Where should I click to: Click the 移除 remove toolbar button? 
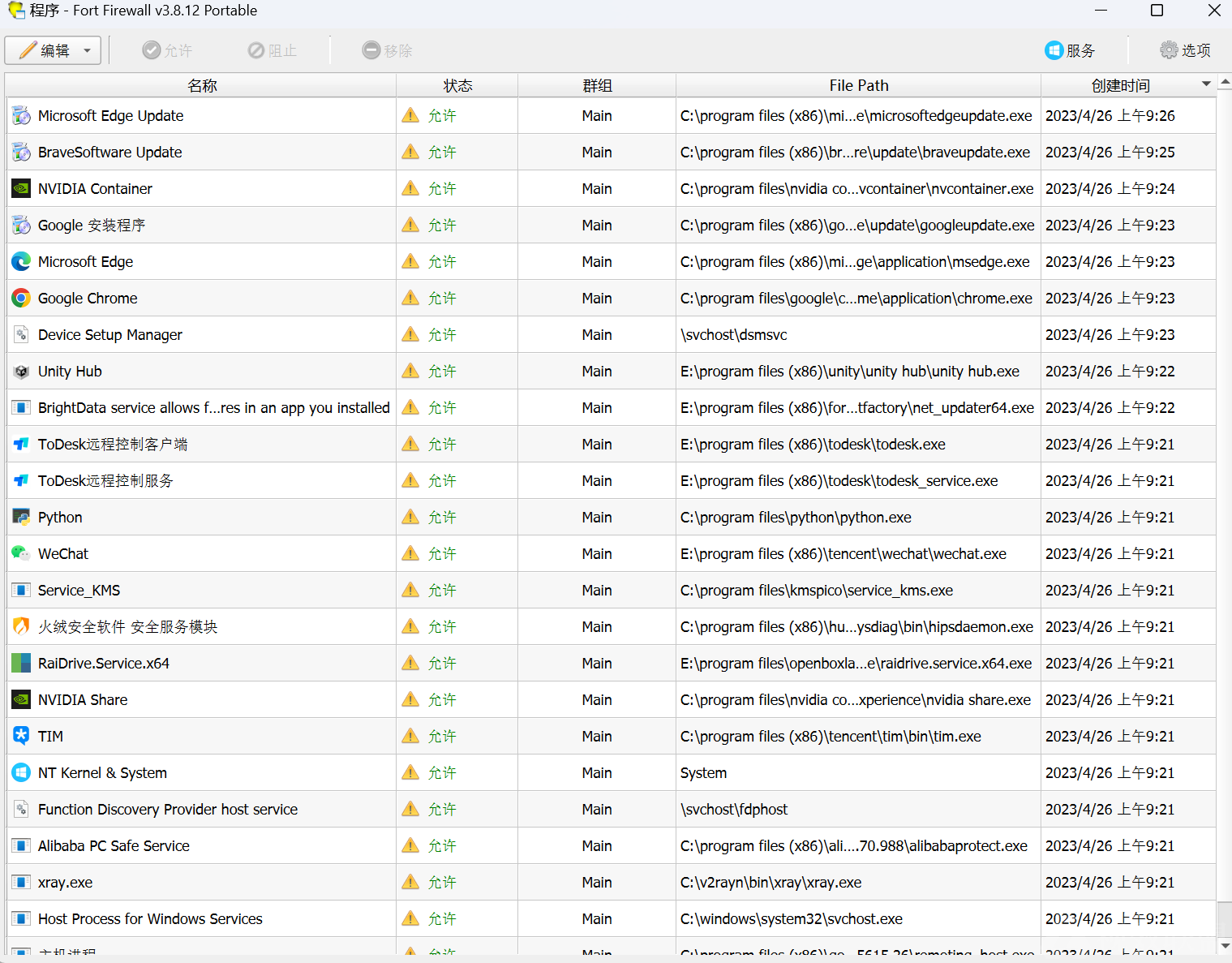(x=388, y=50)
